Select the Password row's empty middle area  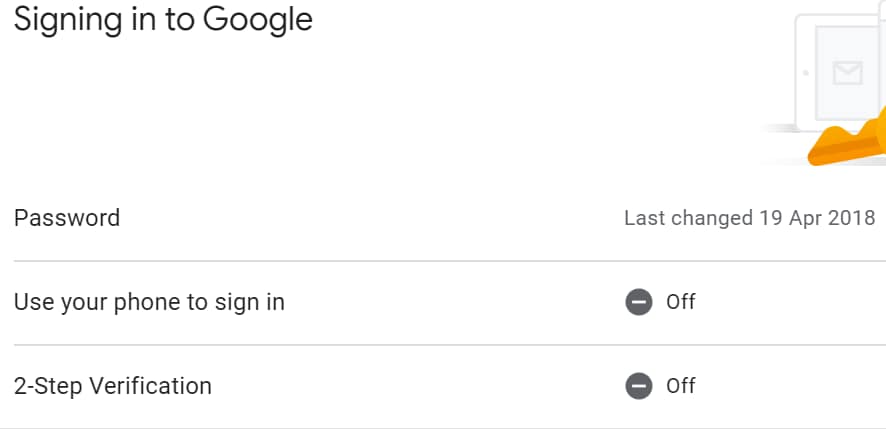point(373,218)
